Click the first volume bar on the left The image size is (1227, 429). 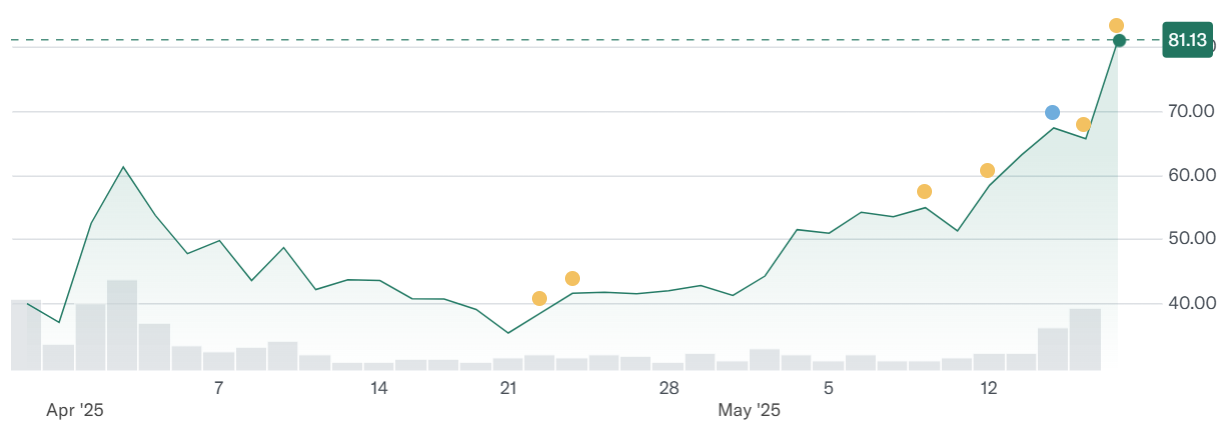(26, 335)
